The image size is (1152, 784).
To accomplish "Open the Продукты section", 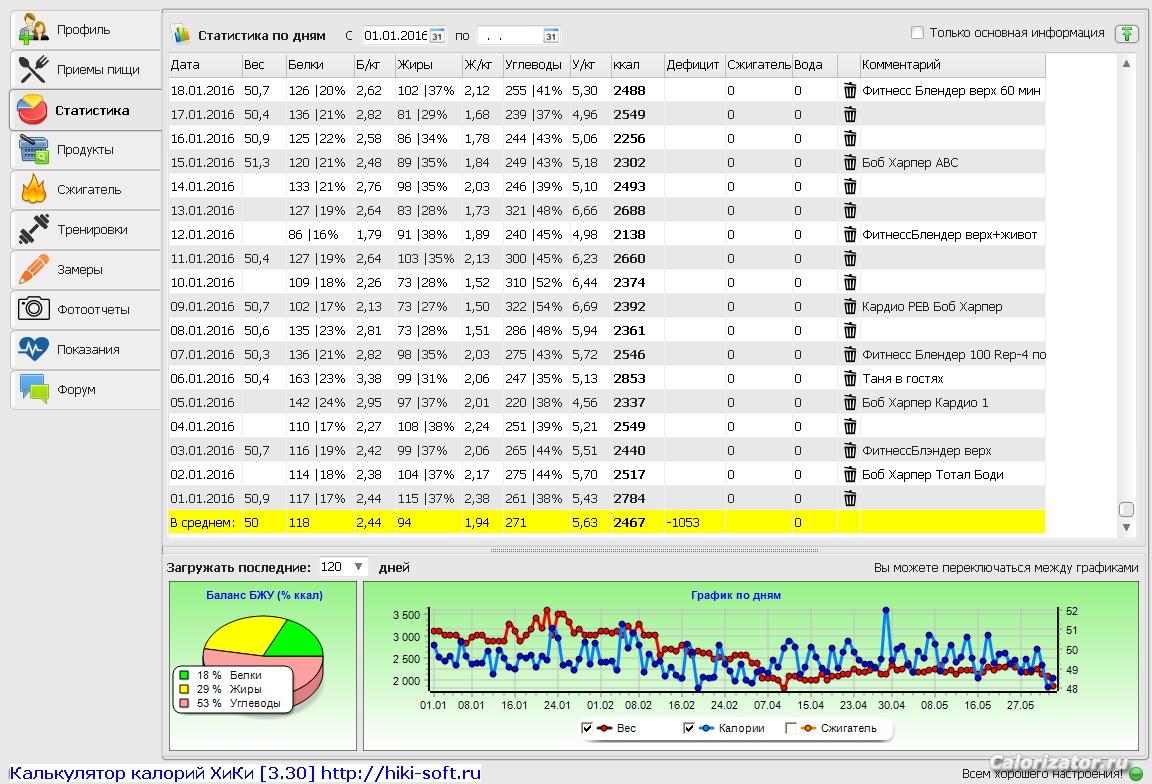I will [85, 150].
